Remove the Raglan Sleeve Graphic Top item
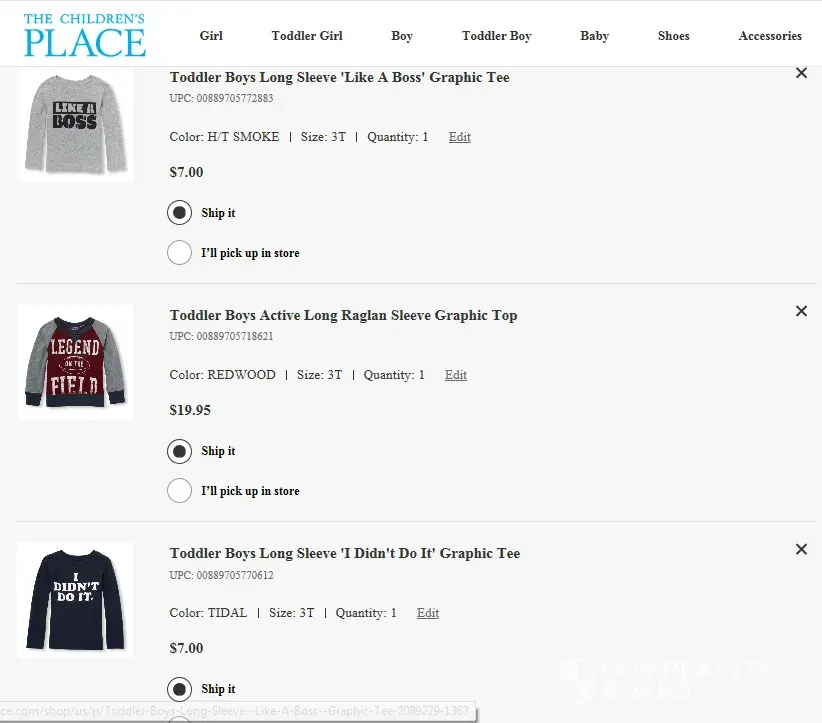The image size is (822, 723). point(801,311)
